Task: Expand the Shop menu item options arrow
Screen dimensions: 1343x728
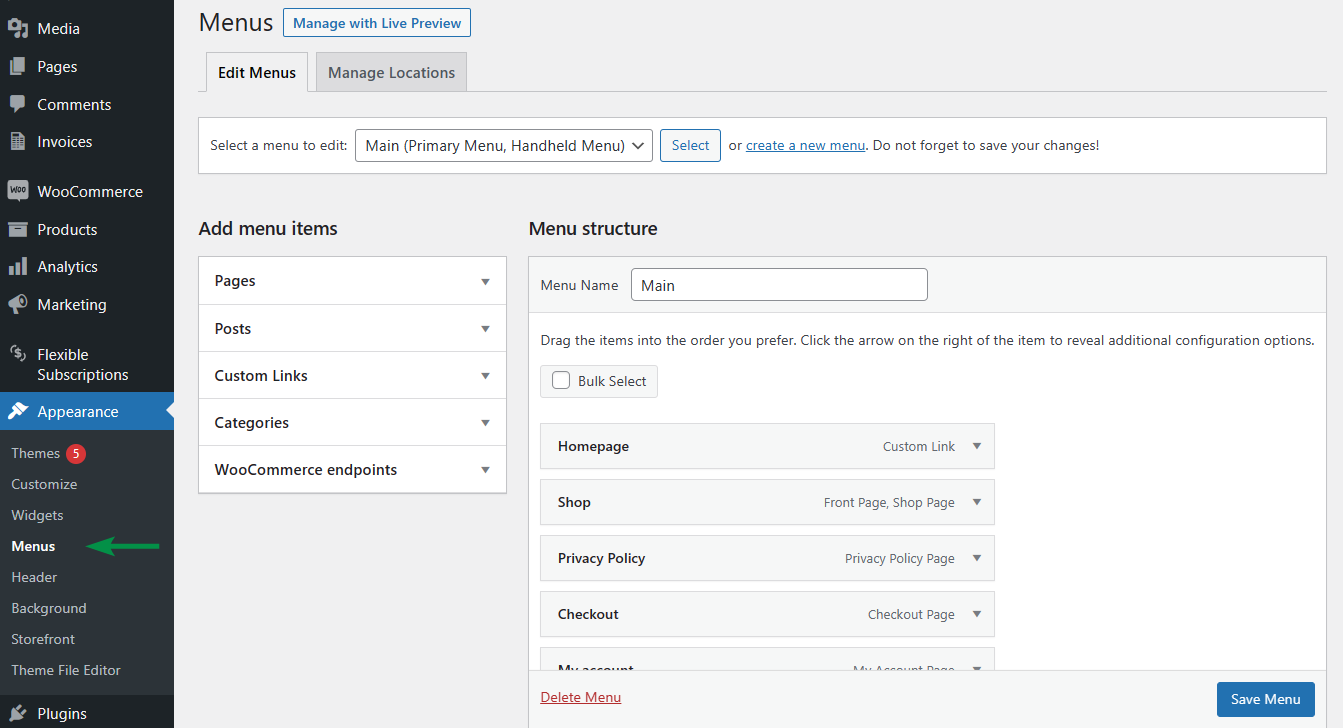Action: pos(977,502)
